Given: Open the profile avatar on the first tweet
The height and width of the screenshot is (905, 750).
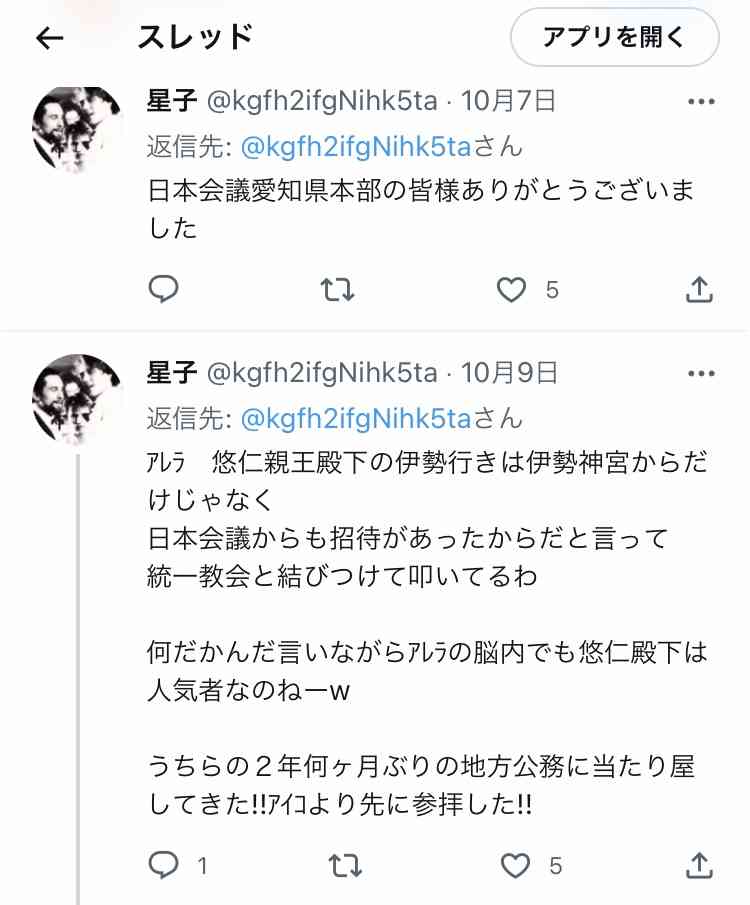Looking at the screenshot, I should 77,130.
